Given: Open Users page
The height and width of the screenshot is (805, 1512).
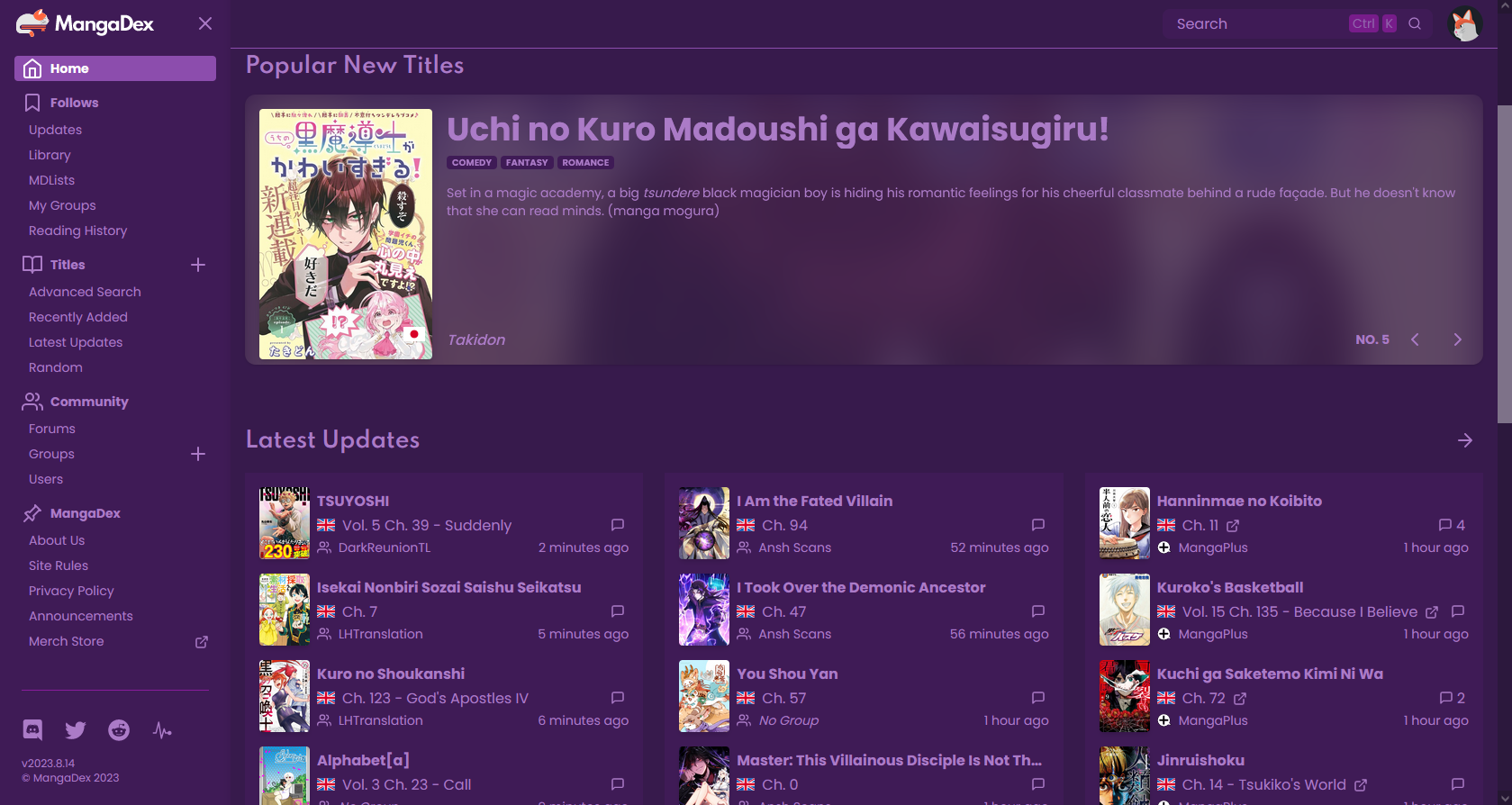Looking at the screenshot, I should coord(46,479).
